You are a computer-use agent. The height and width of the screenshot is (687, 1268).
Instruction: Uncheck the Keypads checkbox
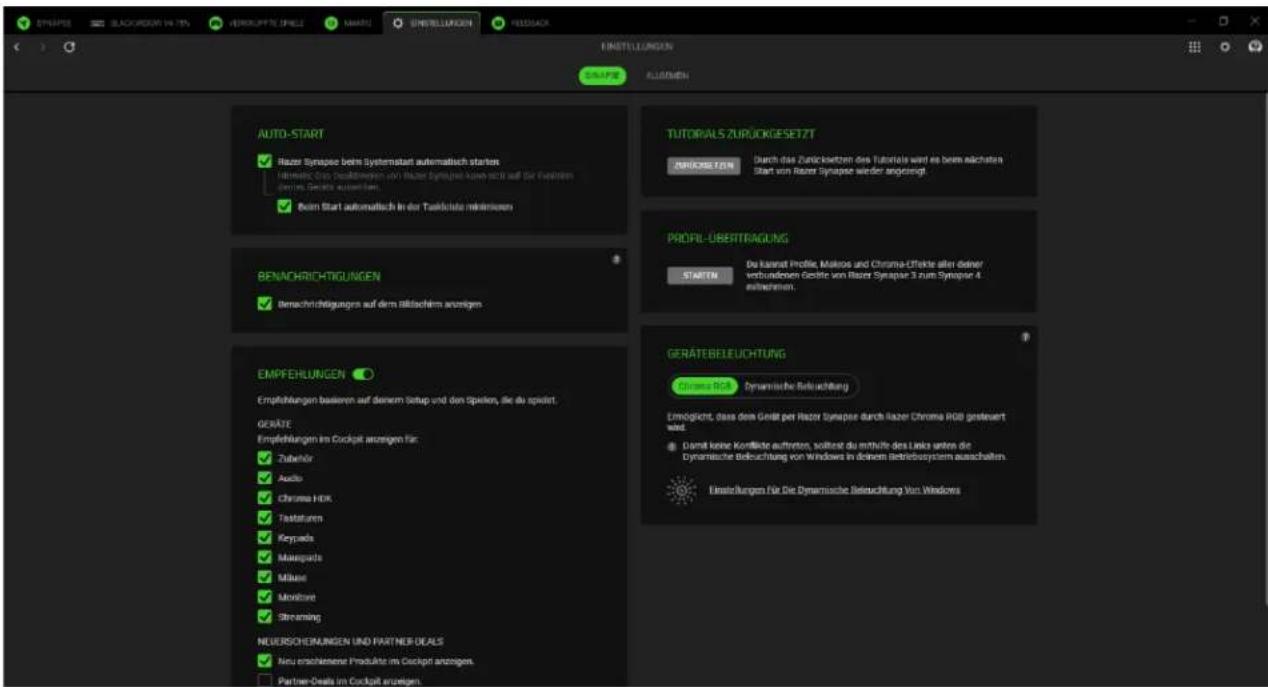(x=264, y=538)
